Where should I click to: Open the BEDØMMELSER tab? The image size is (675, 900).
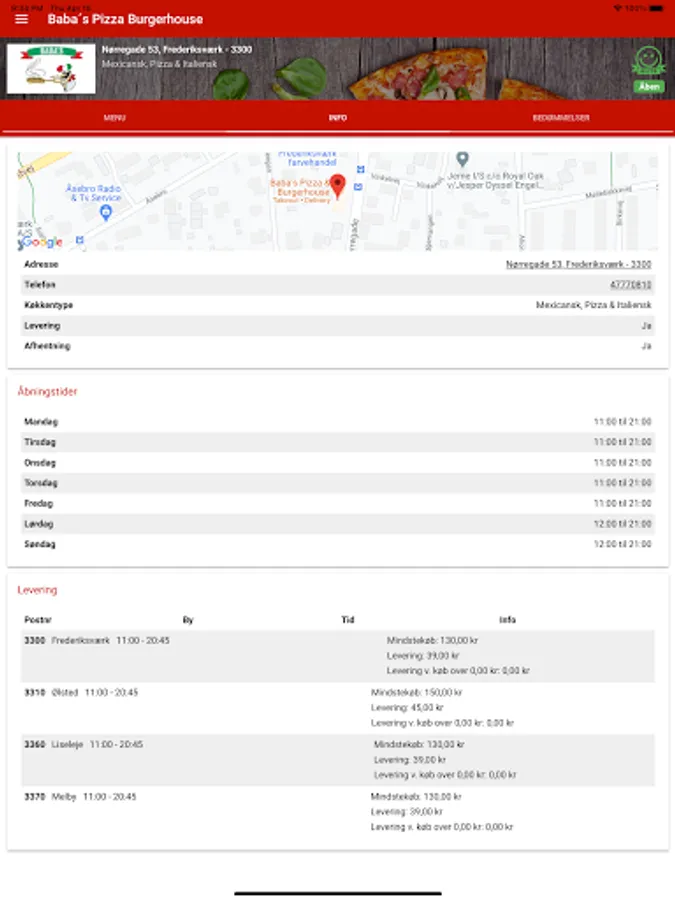point(561,118)
